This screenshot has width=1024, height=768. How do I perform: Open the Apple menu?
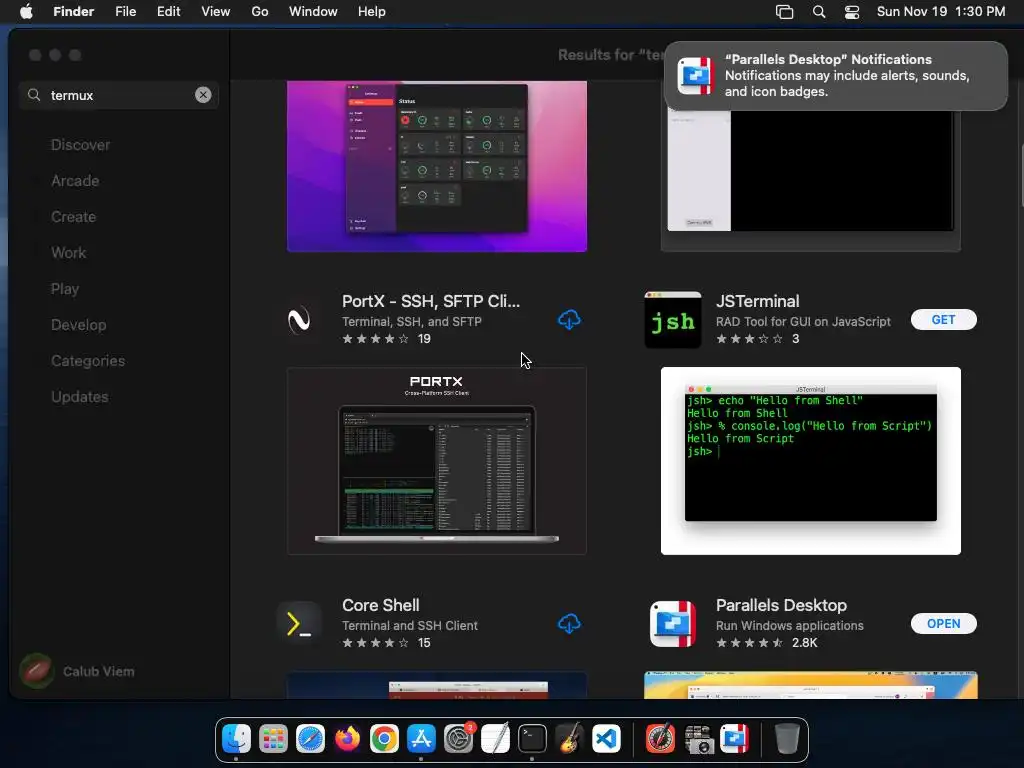click(x=26, y=12)
